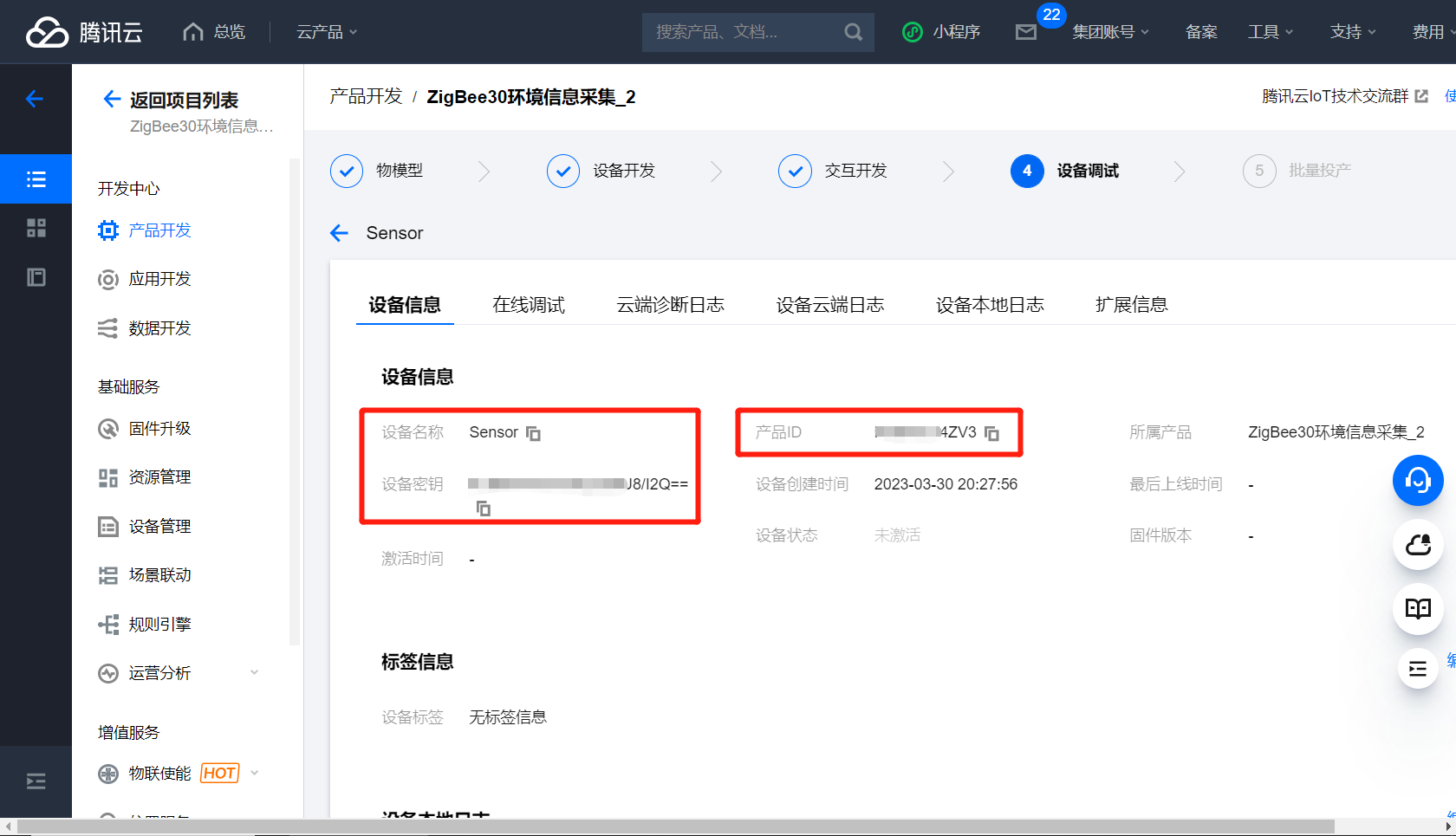Image resolution: width=1456 pixels, height=836 pixels.
Task: Click the device creation time 2023-03-30 20:27:56
Action: [946, 484]
